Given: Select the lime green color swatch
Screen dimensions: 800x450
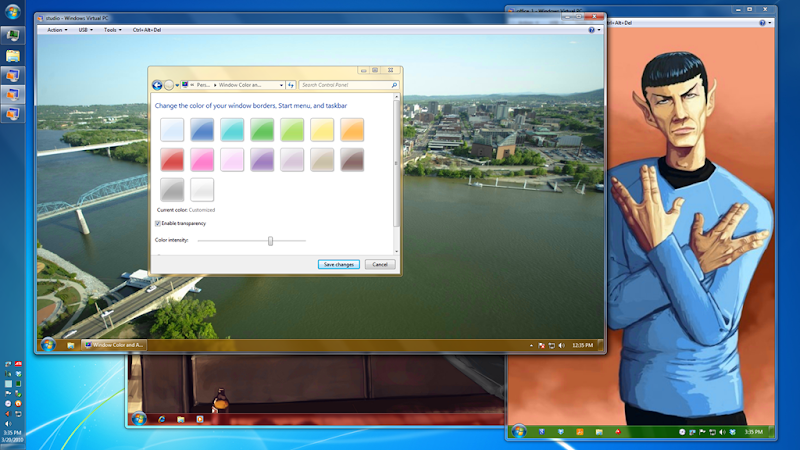Looking at the screenshot, I should click(x=292, y=130).
